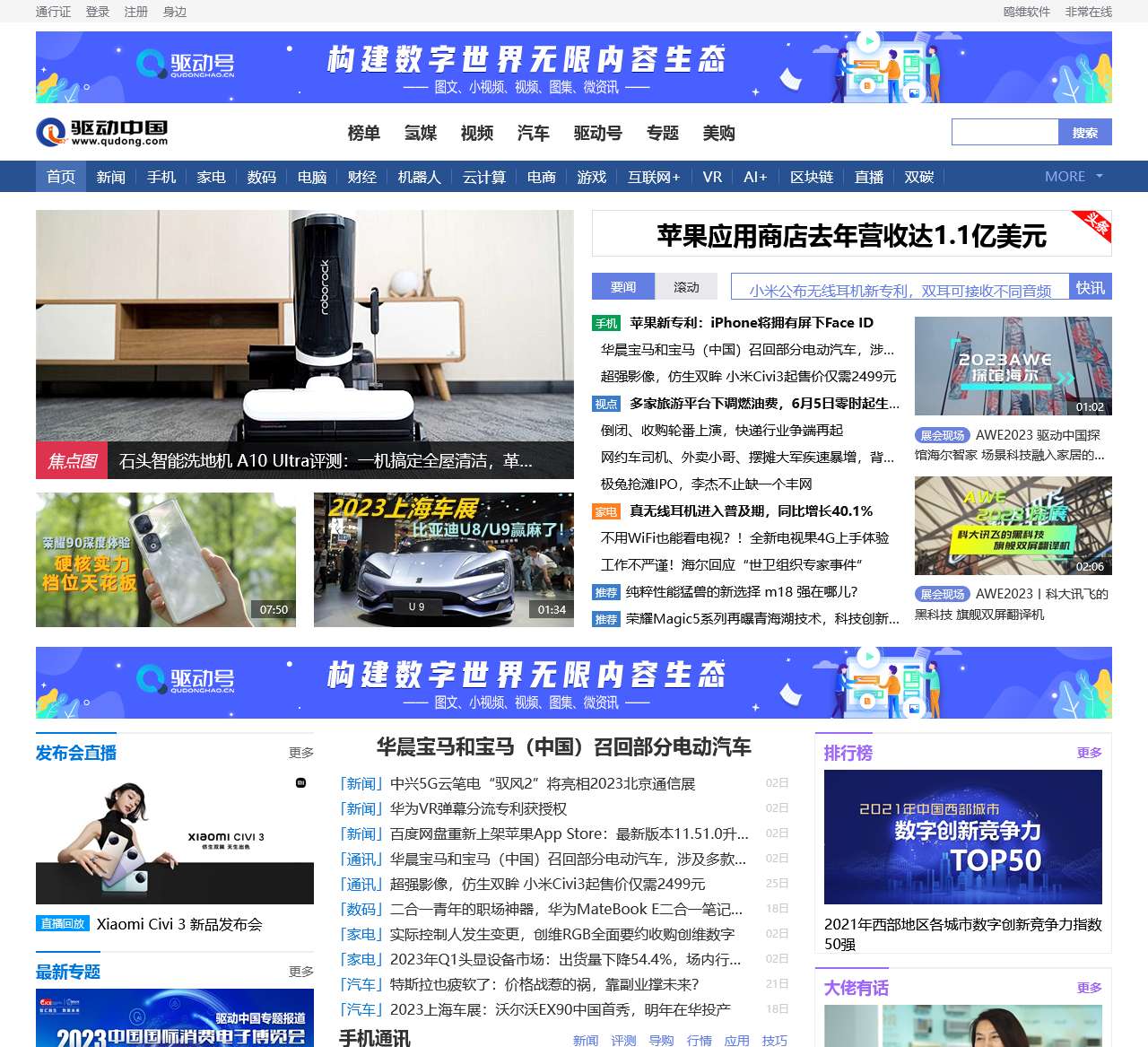Open article 真无线耳机进入普及期
The height and width of the screenshot is (1047, 1148).
click(752, 511)
